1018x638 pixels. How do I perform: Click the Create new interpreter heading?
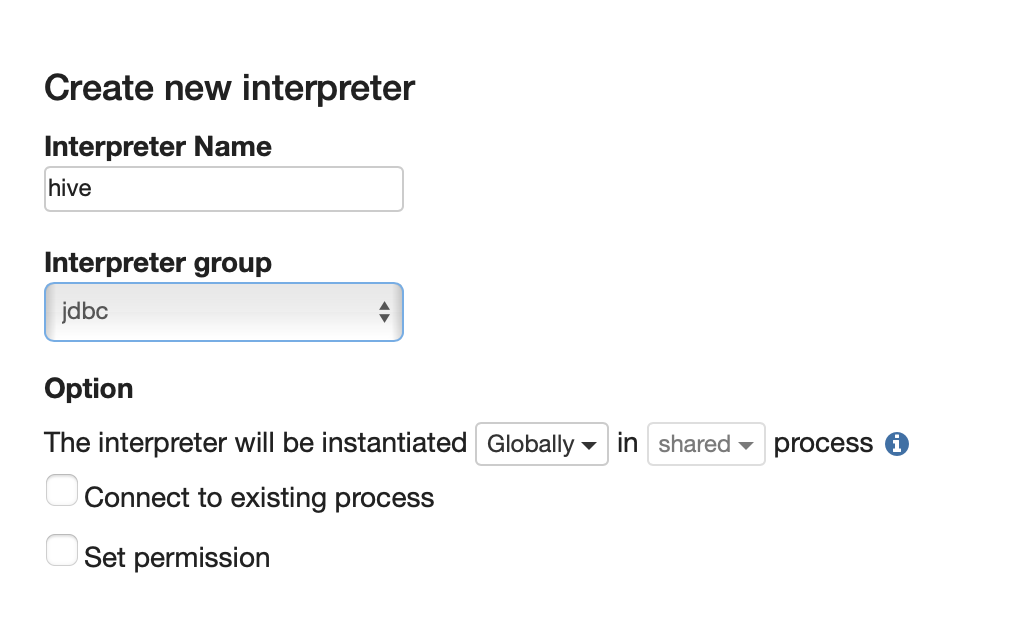coord(229,88)
